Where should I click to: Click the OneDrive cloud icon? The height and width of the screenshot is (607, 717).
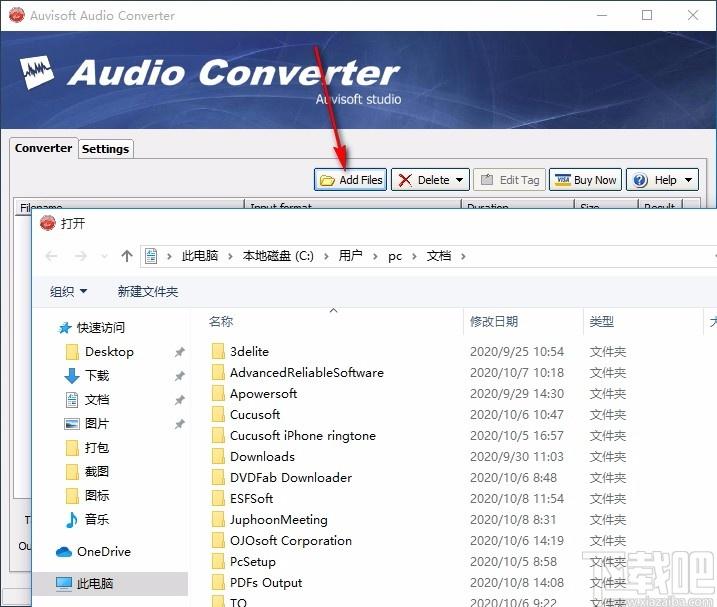coord(64,552)
